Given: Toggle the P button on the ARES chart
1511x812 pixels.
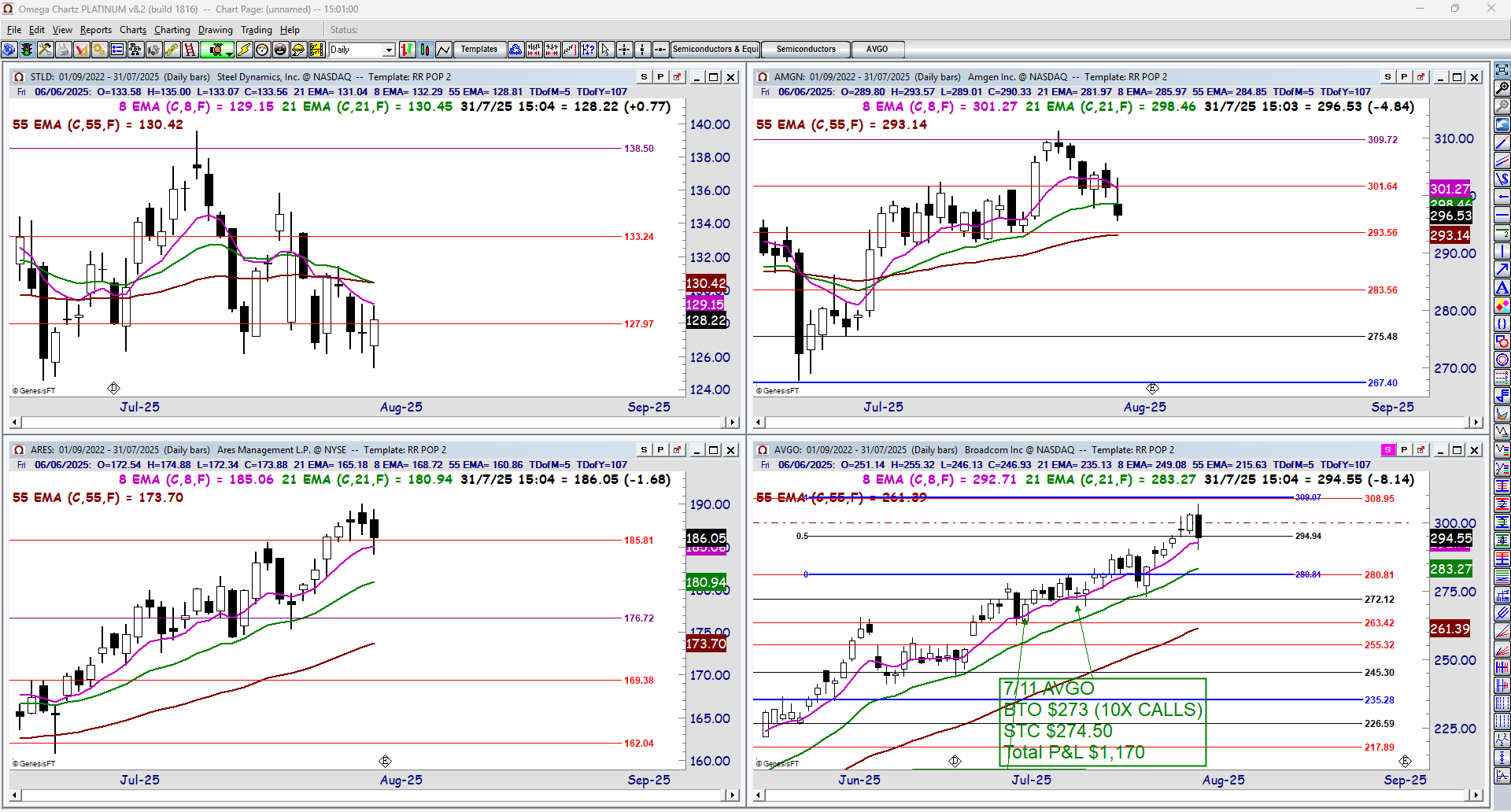Looking at the screenshot, I should point(660,450).
